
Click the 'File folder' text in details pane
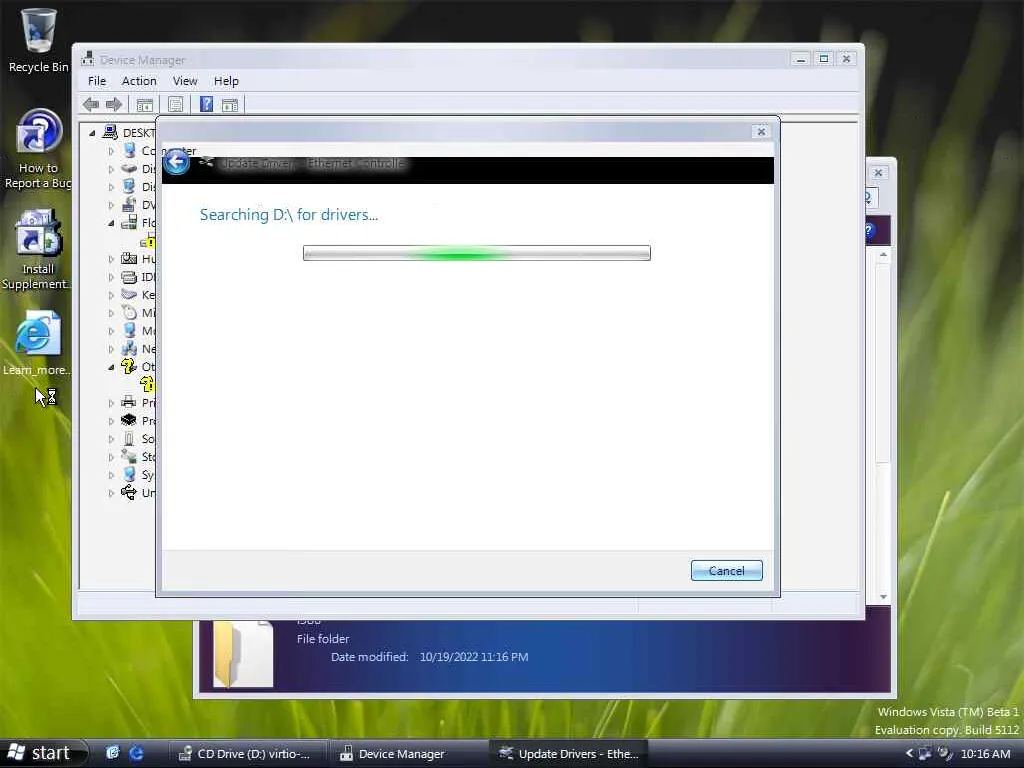click(x=323, y=639)
